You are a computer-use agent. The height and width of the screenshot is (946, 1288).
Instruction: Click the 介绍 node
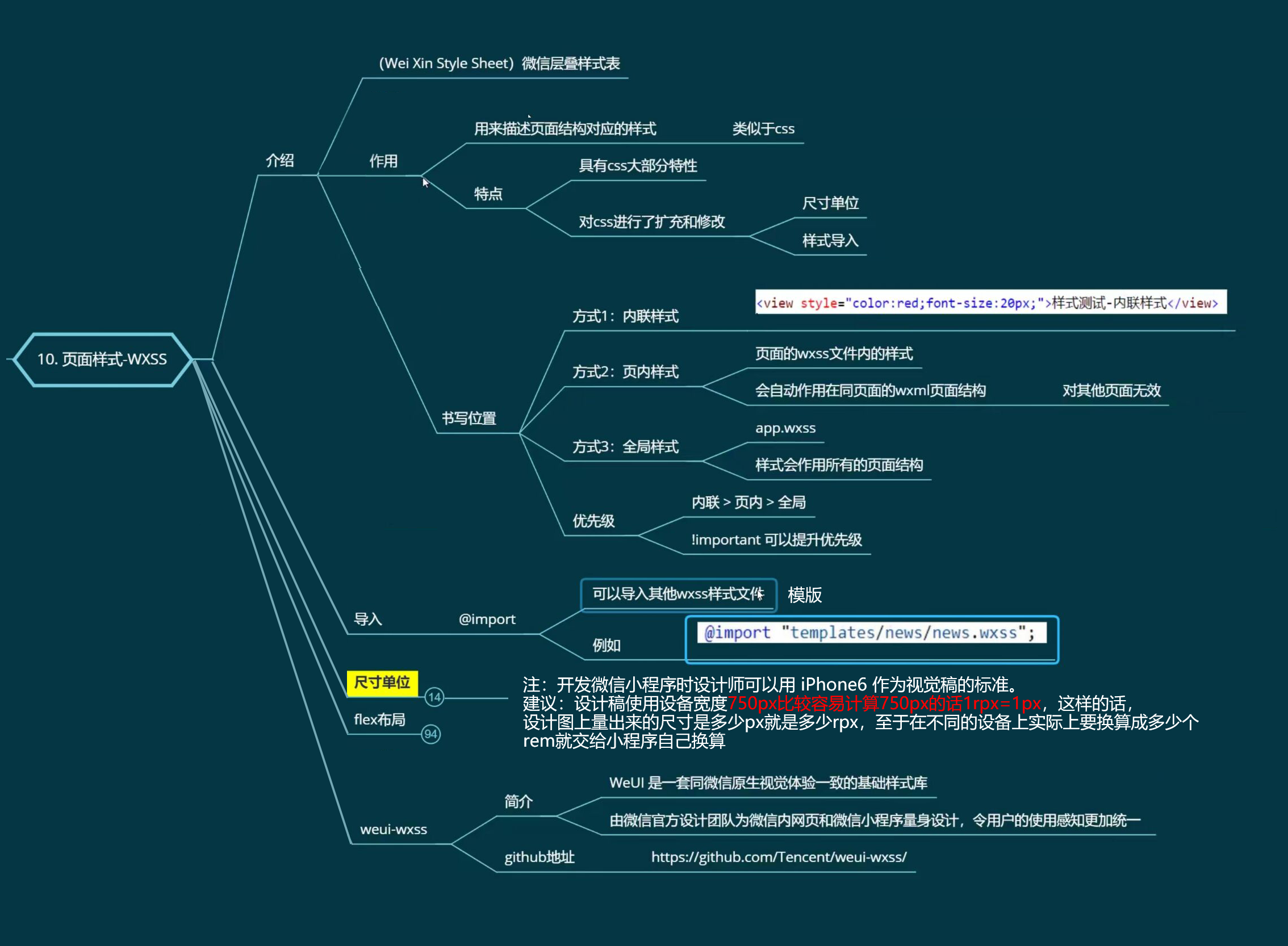280,160
